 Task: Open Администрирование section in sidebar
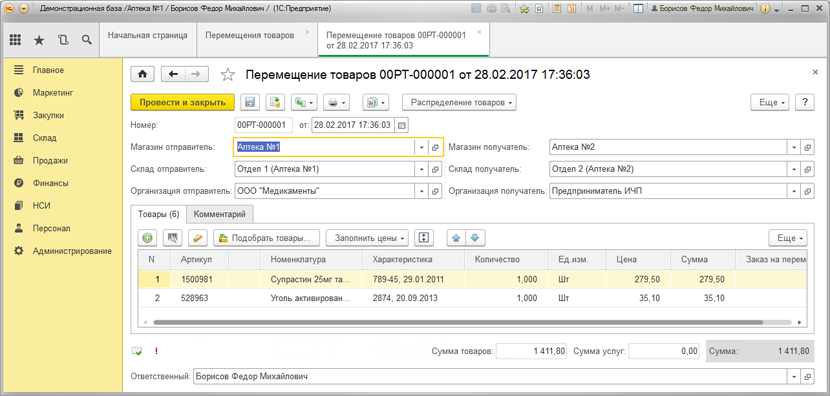72,251
